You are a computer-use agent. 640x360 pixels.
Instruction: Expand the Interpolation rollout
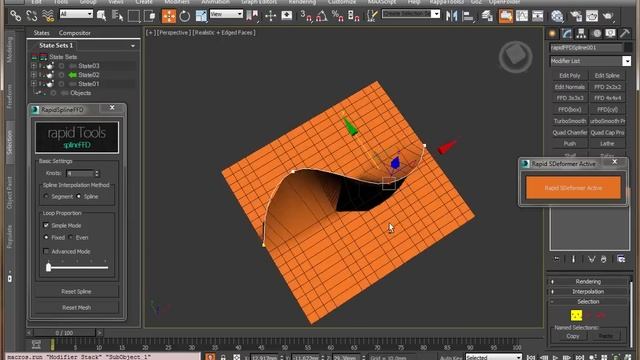pyautogui.click(x=588, y=291)
